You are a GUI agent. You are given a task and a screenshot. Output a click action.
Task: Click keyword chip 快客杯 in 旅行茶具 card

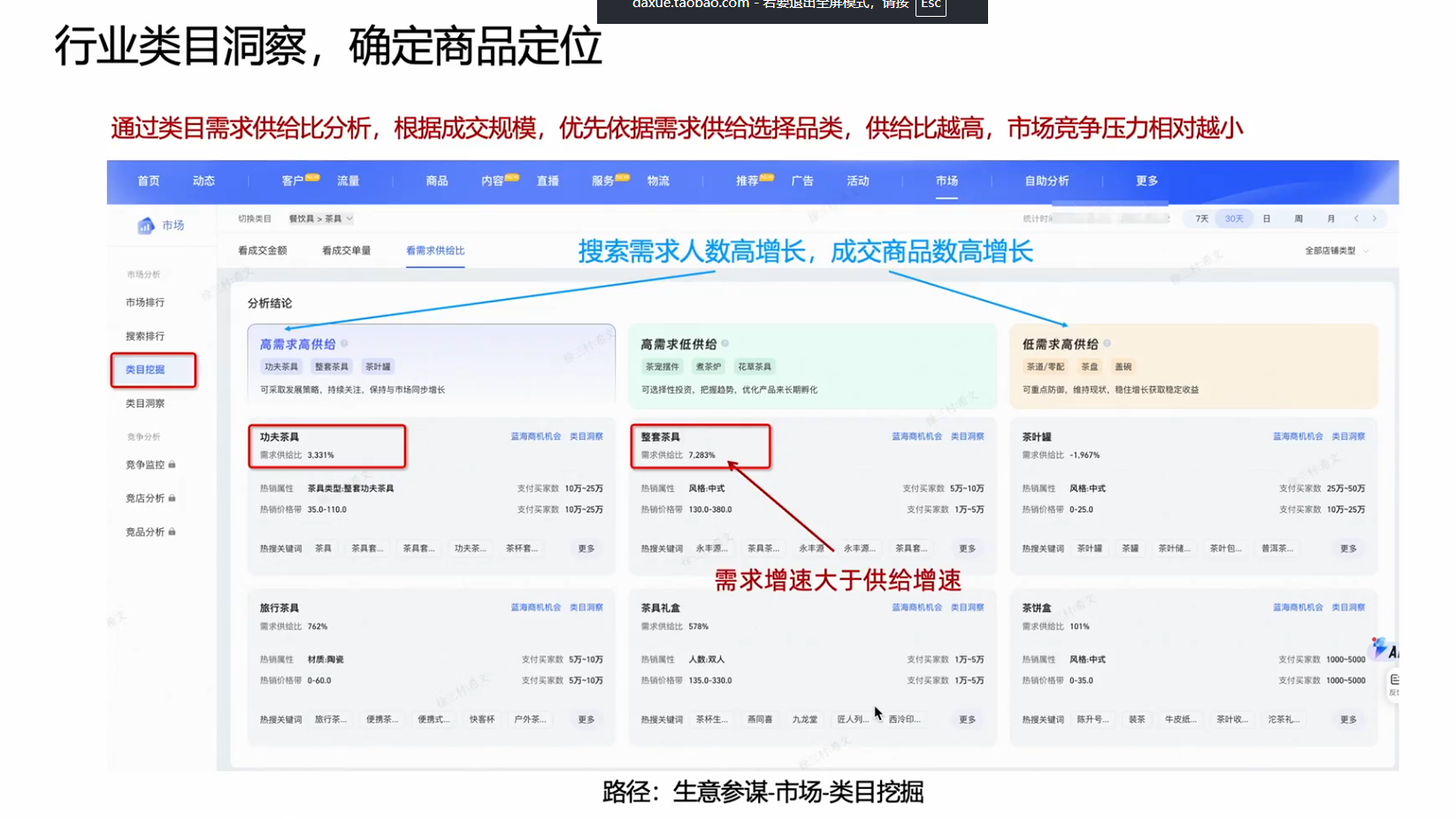[x=482, y=719]
